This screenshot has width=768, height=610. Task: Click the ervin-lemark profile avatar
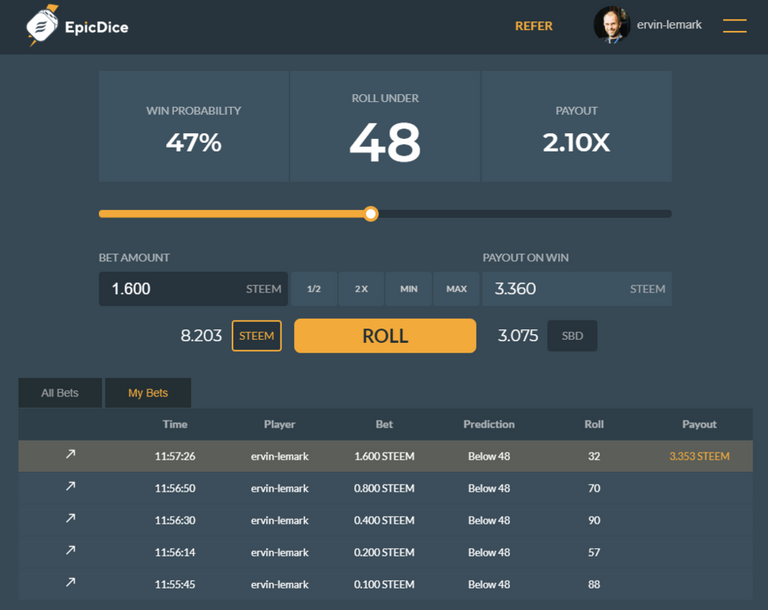click(x=611, y=26)
